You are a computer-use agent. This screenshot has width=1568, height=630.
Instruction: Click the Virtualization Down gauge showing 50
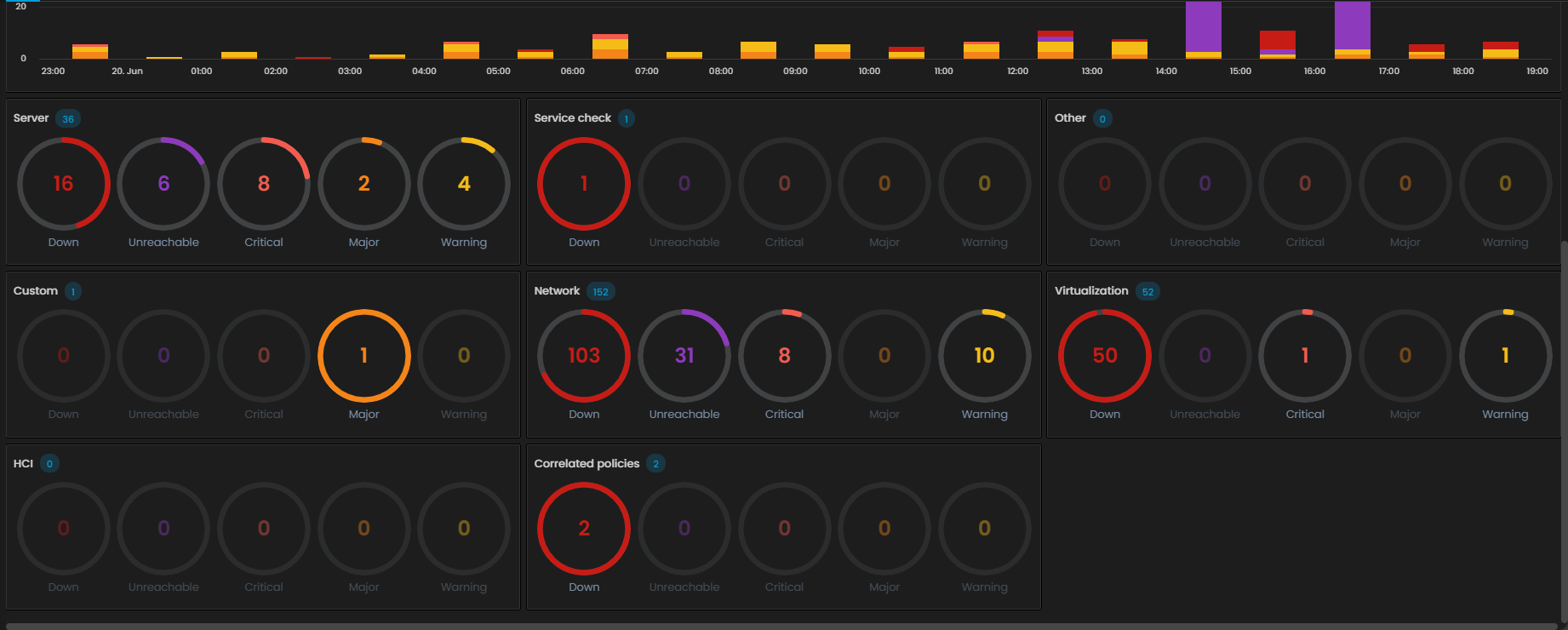click(x=1105, y=356)
